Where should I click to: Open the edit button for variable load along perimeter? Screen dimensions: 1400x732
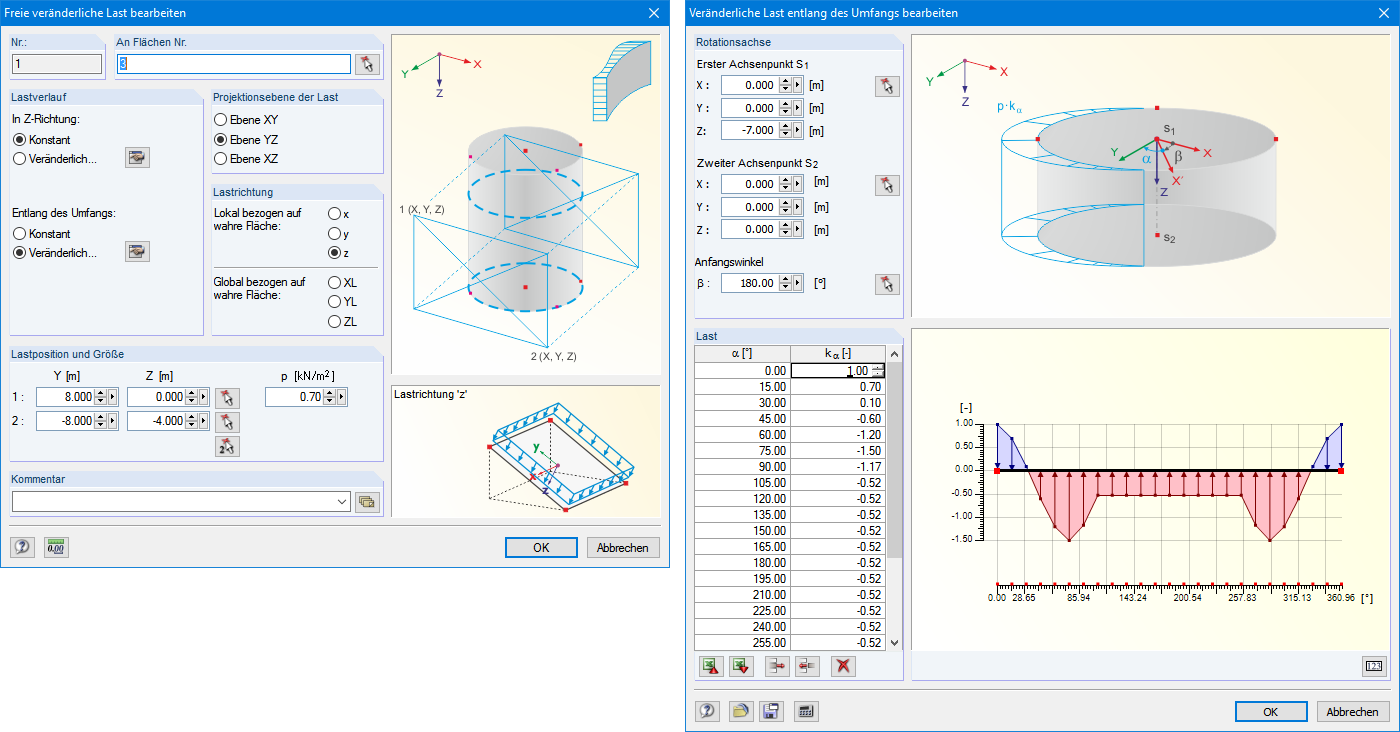tap(137, 252)
